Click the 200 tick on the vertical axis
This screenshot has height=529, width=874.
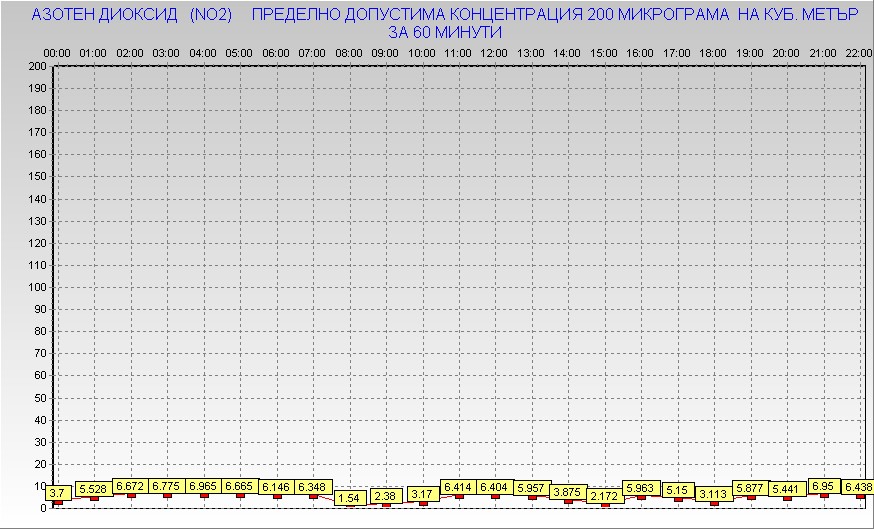(x=37, y=66)
